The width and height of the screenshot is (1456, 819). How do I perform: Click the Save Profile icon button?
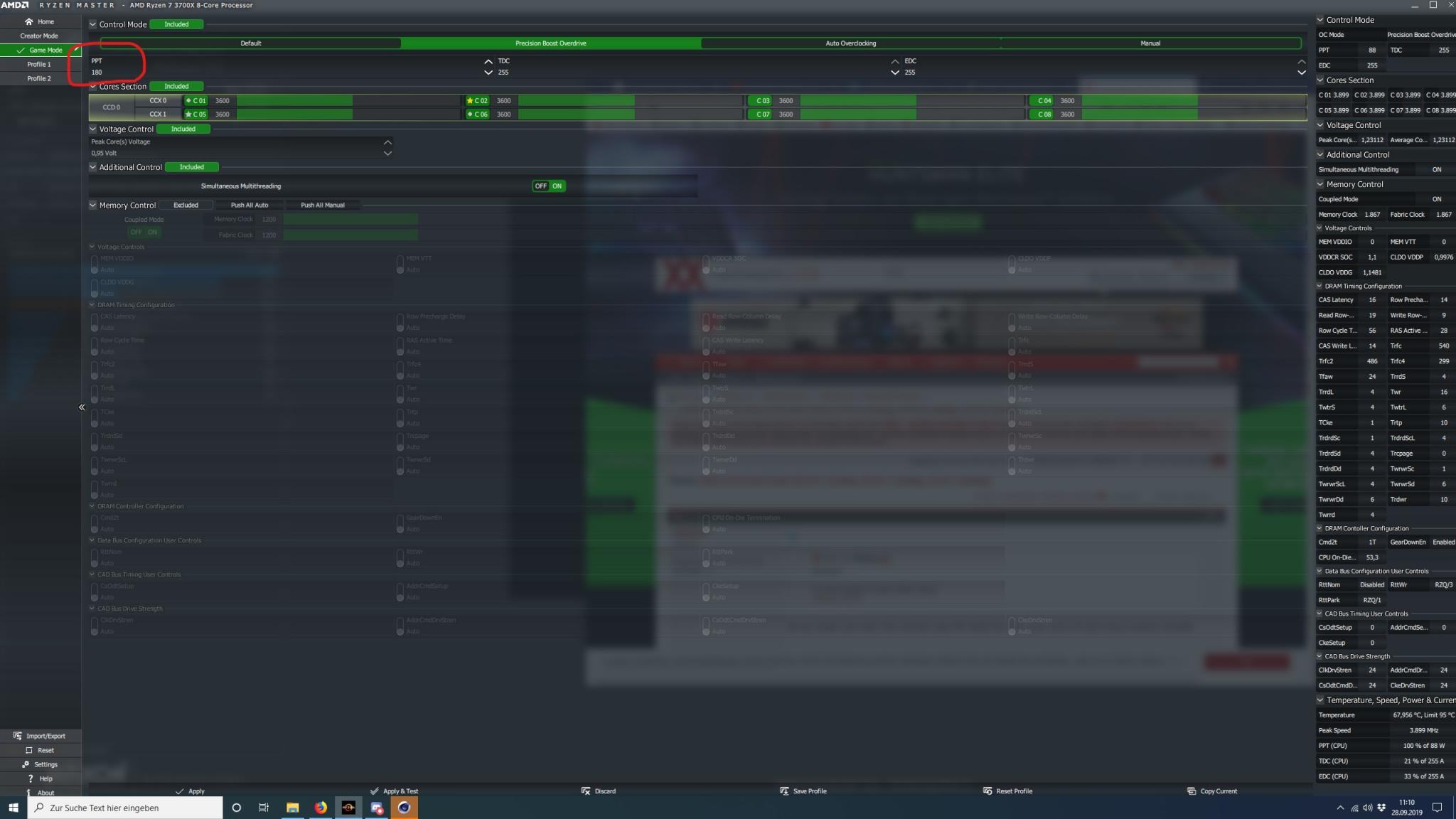click(784, 791)
